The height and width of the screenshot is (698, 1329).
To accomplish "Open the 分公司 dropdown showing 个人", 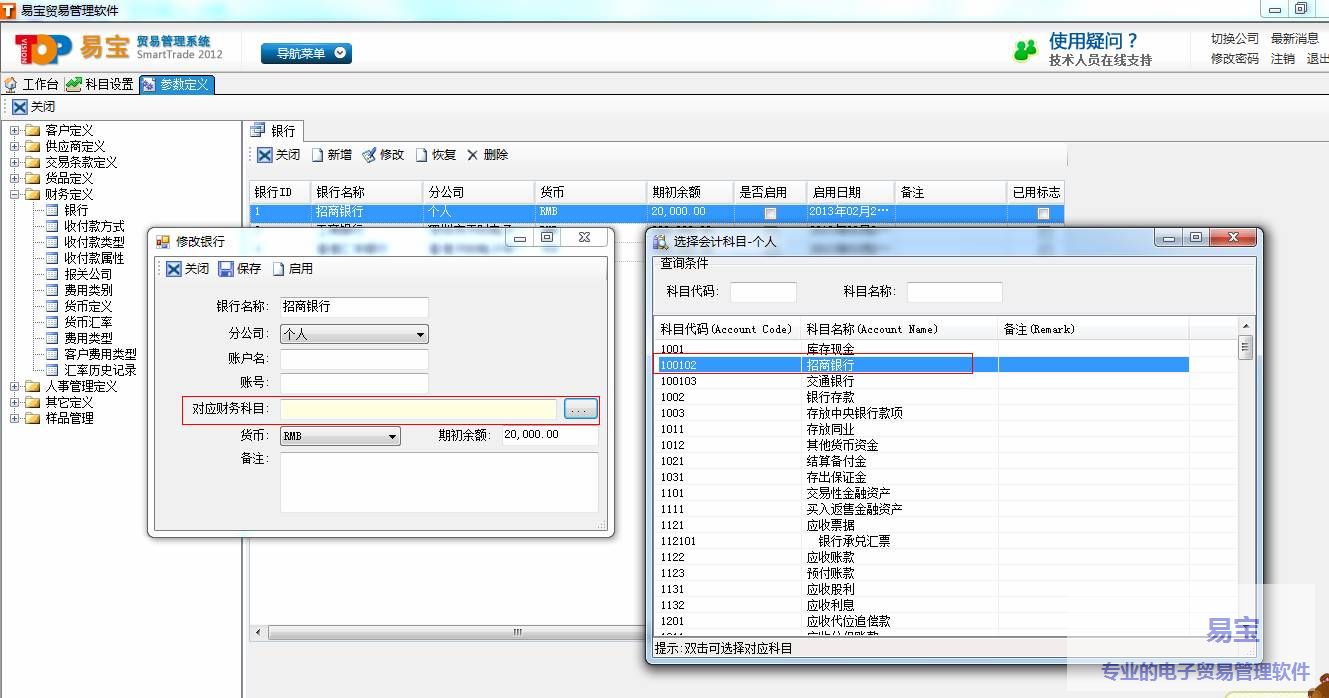I will coord(354,334).
